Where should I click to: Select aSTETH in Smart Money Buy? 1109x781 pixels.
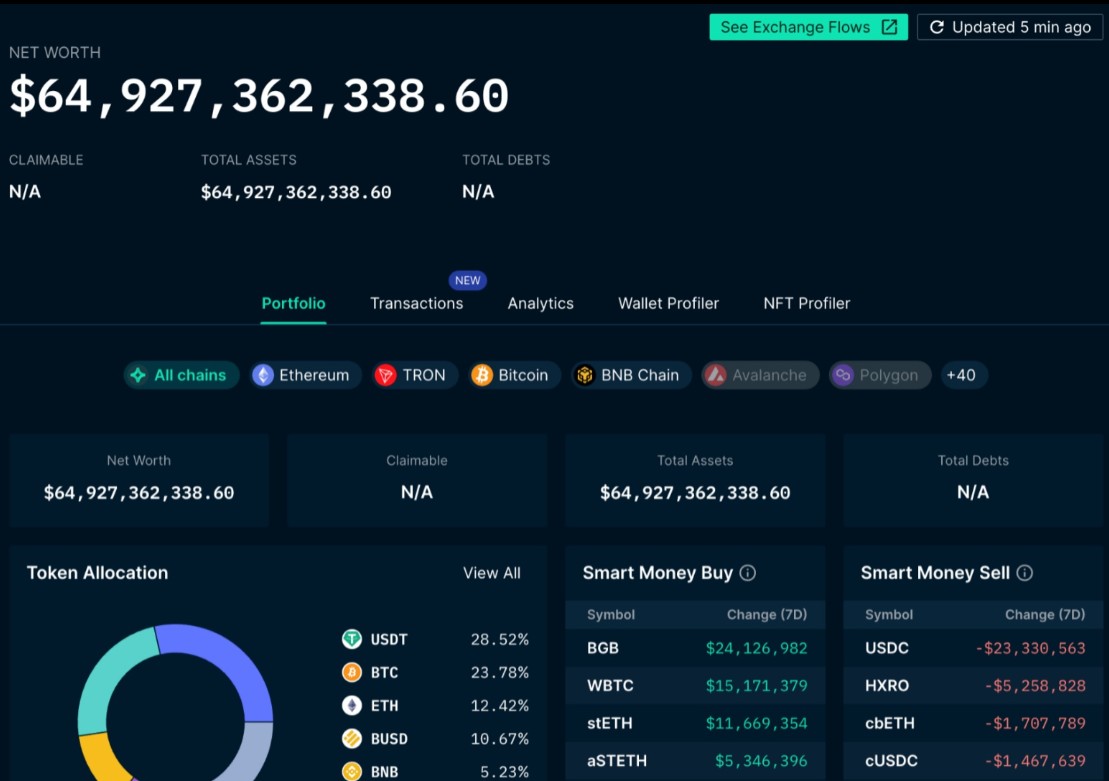[x=695, y=760]
